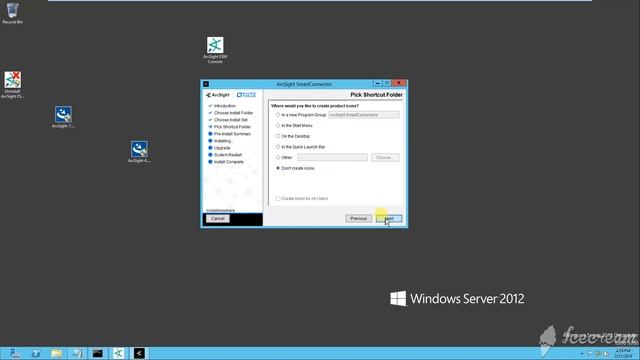Click the installer title bar system icon
Image resolution: width=640 pixels, height=360 pixels.
(206, 84)
